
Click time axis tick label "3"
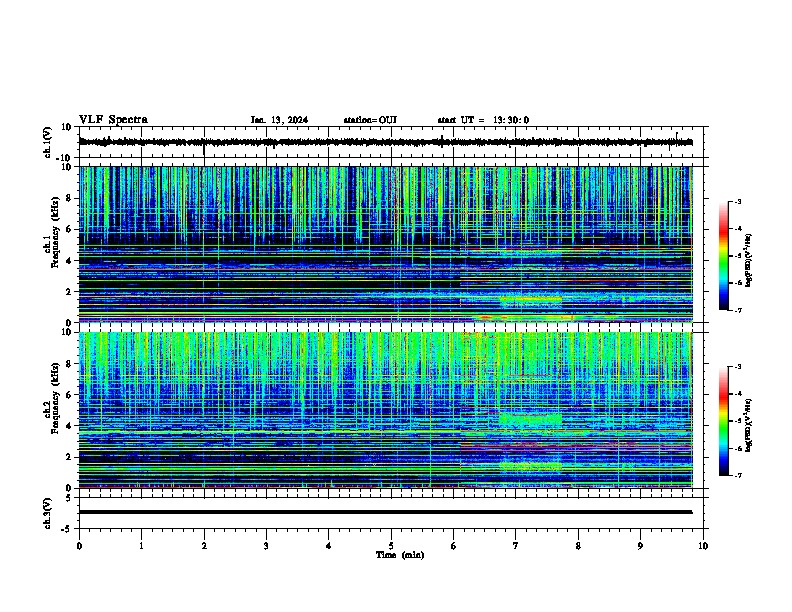[x=266, y=546]
